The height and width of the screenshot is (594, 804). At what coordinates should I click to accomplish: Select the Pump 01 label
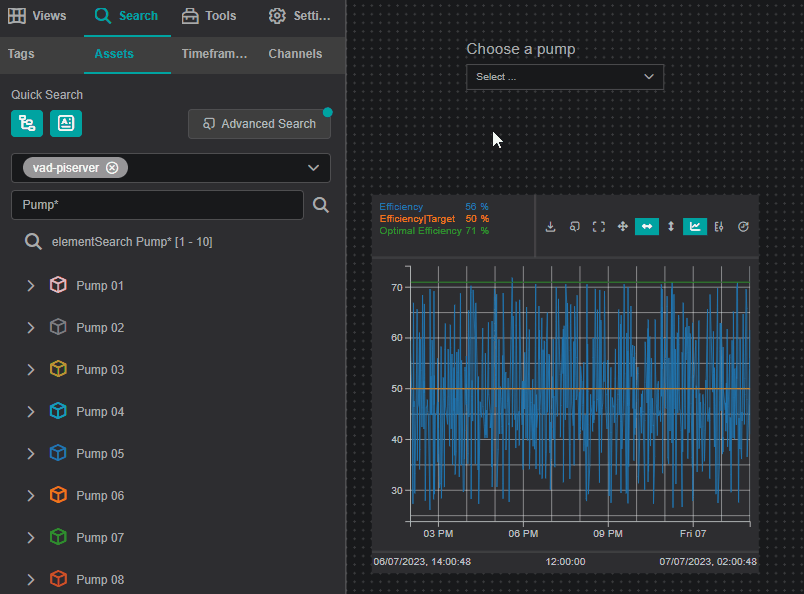(100, 286)
